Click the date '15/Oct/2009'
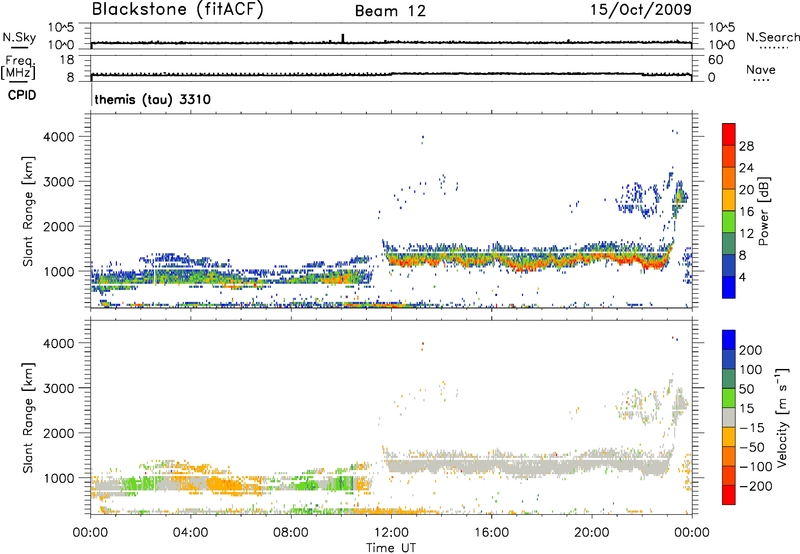The image size is (800, 554). point(641,10)
